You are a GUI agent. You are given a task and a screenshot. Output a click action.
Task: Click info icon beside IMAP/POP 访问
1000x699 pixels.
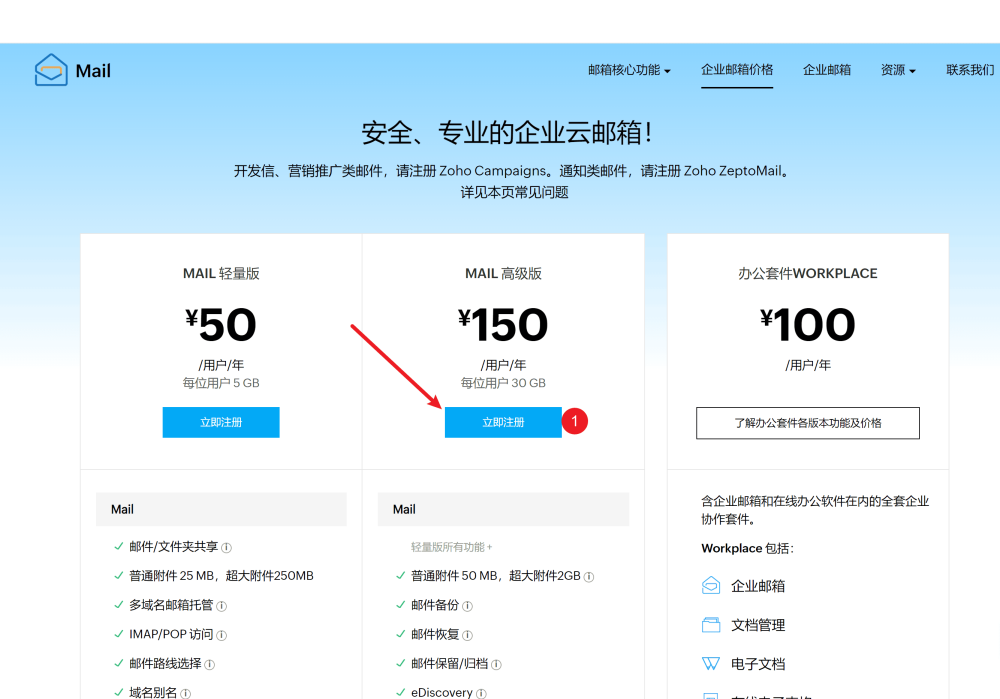[221, 635]
